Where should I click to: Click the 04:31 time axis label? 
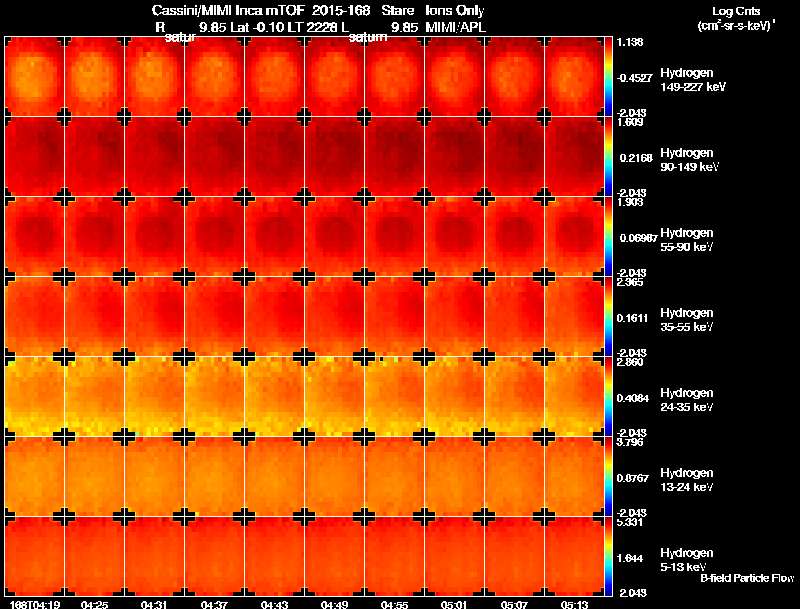(155, 605)
